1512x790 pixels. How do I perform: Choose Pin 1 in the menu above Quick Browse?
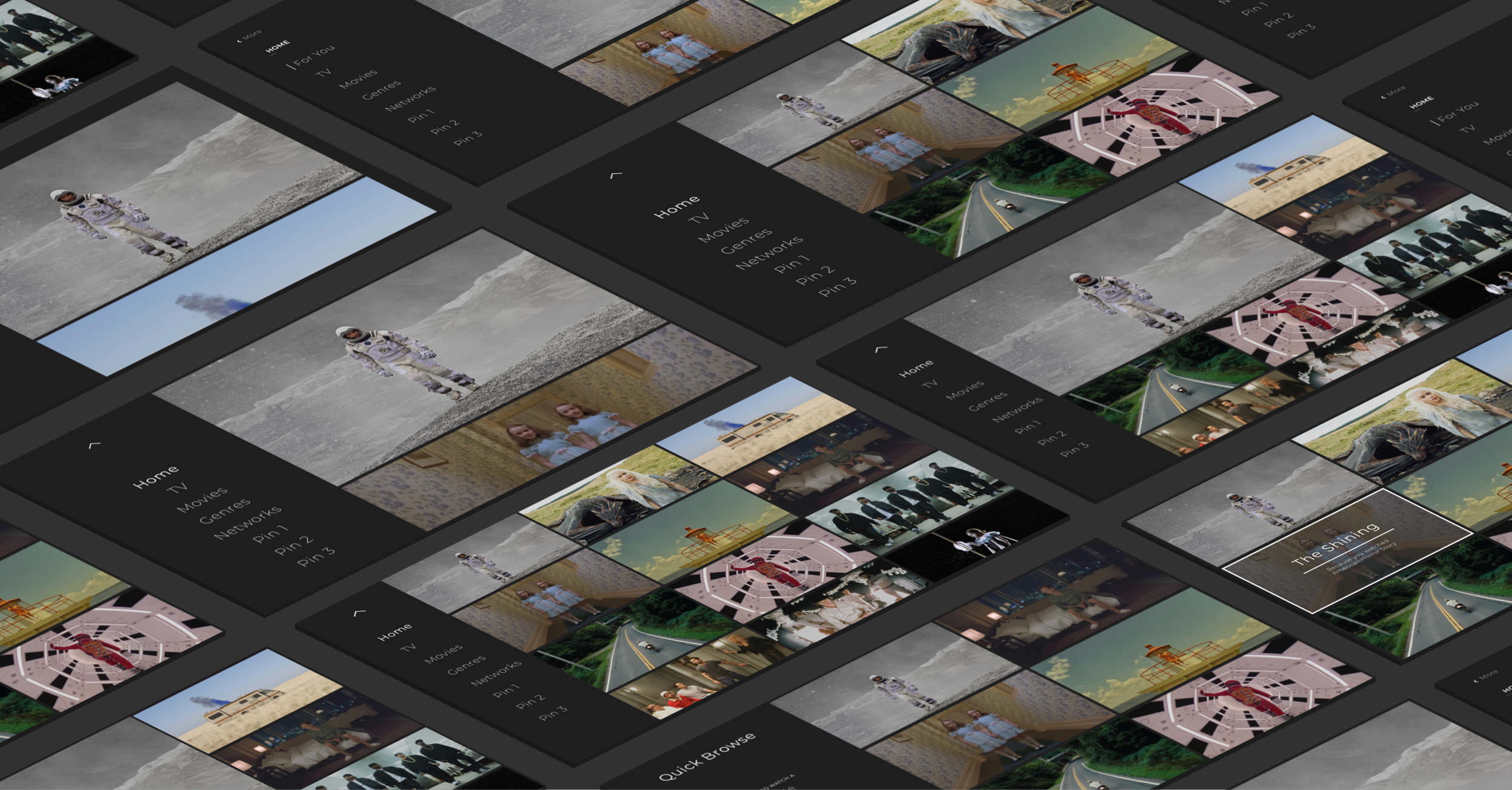506,690
